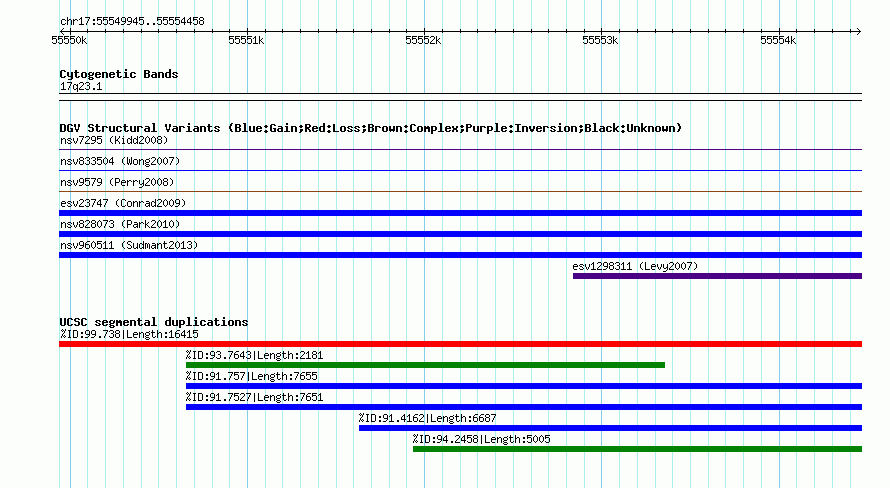
Task: Open variant nsv7295 (Kidd2008) label
Action: tap(114, 140)
